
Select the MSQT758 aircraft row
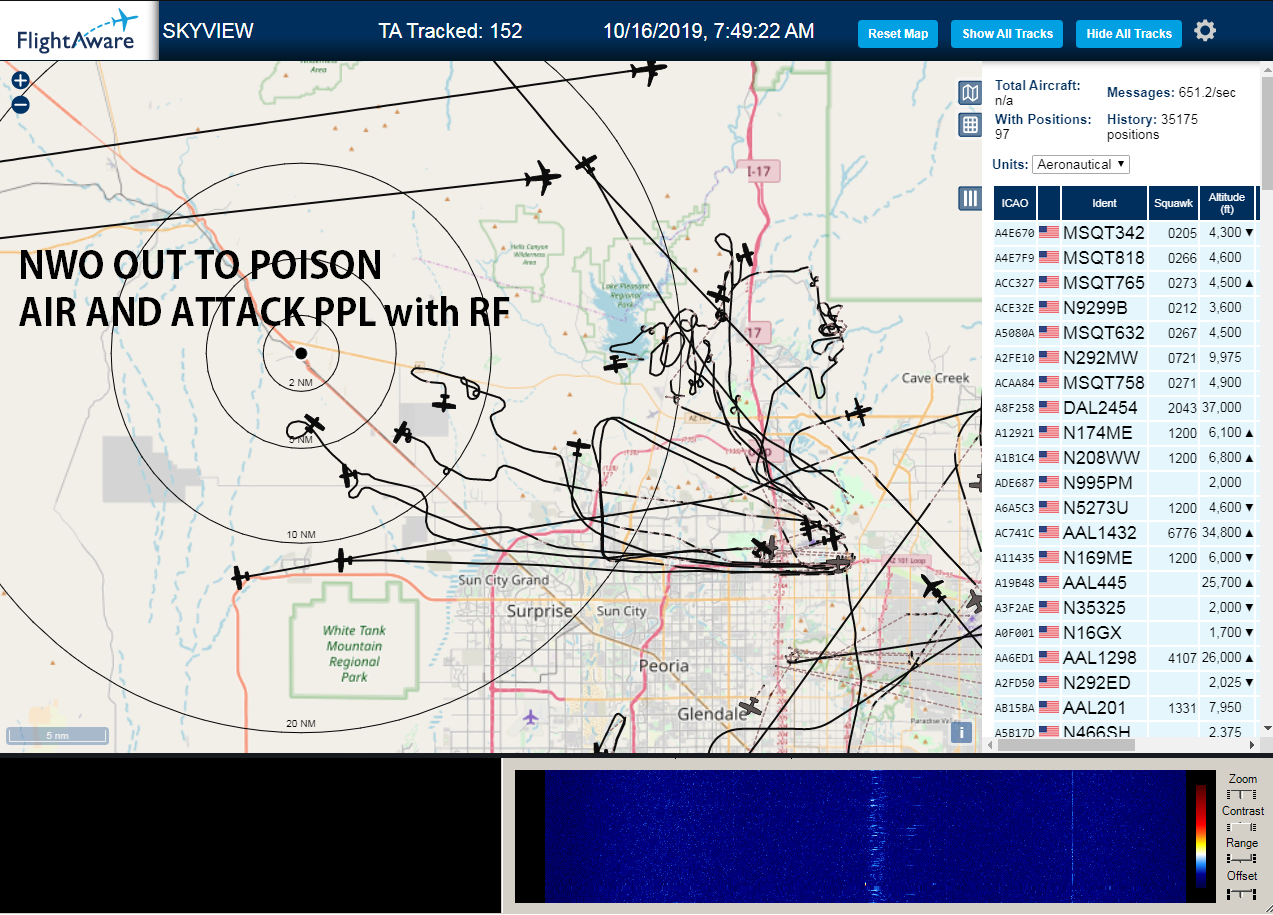1124,382
